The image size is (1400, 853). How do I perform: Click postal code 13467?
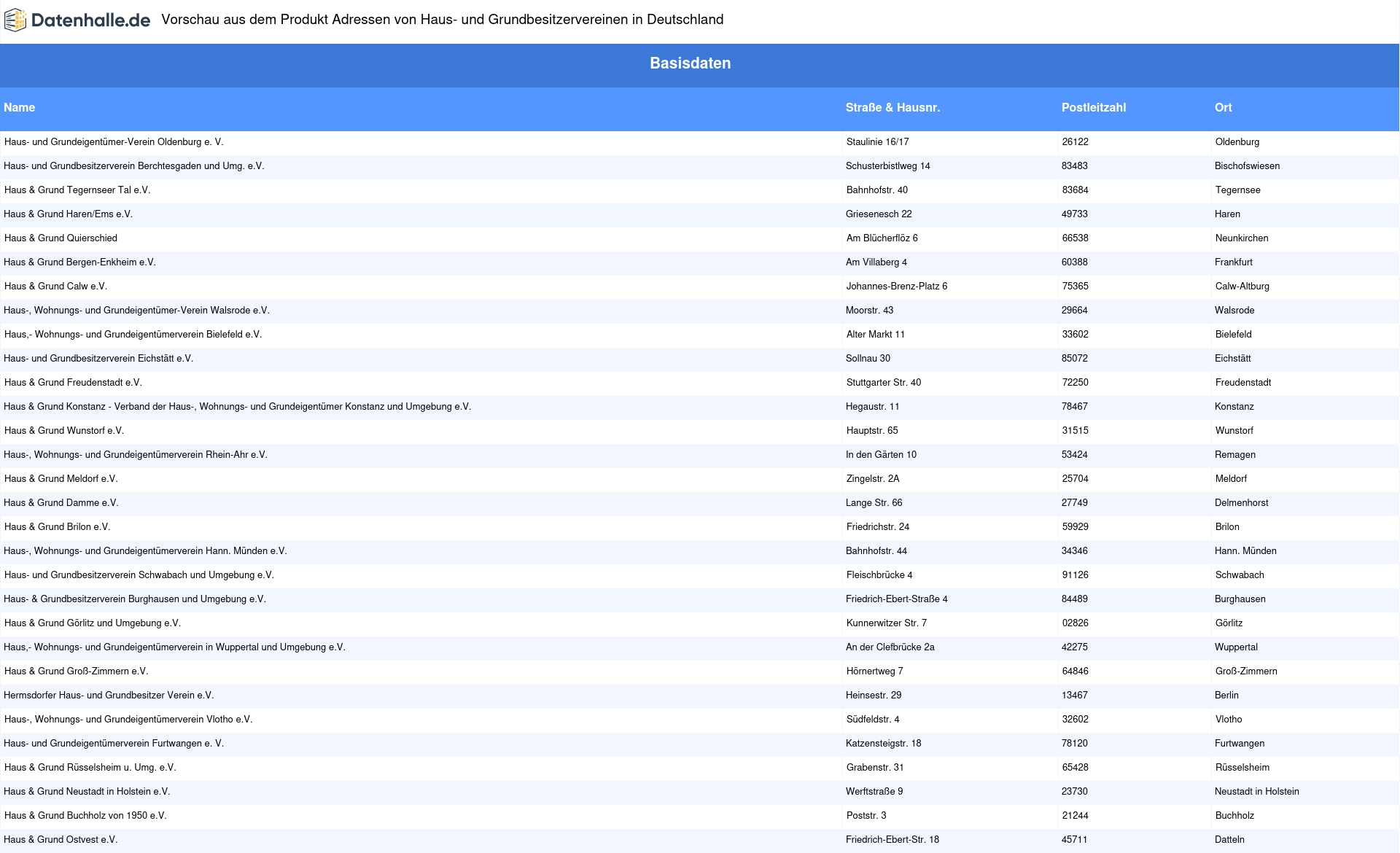tap(1075, 696)
